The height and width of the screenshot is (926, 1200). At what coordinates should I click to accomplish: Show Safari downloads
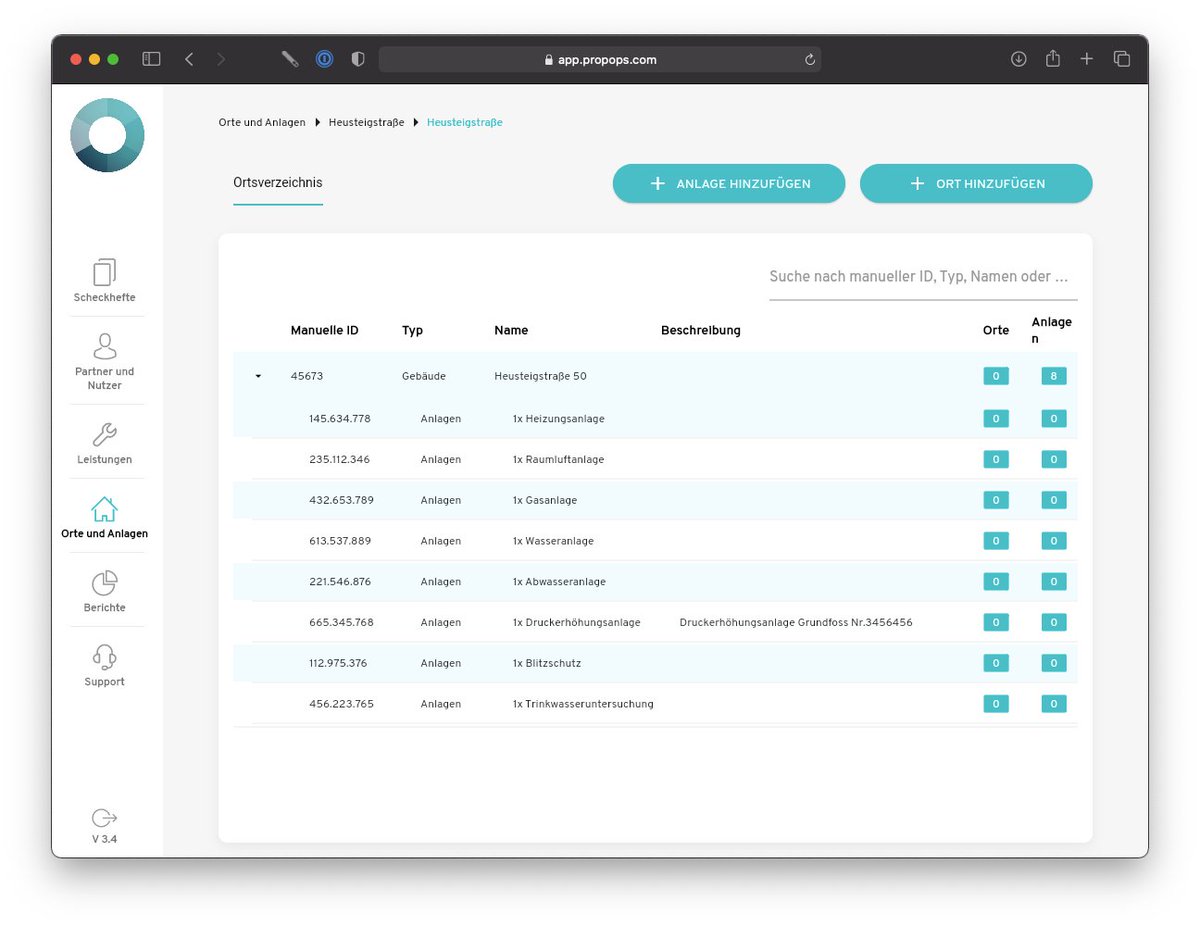pos(1019,59)
